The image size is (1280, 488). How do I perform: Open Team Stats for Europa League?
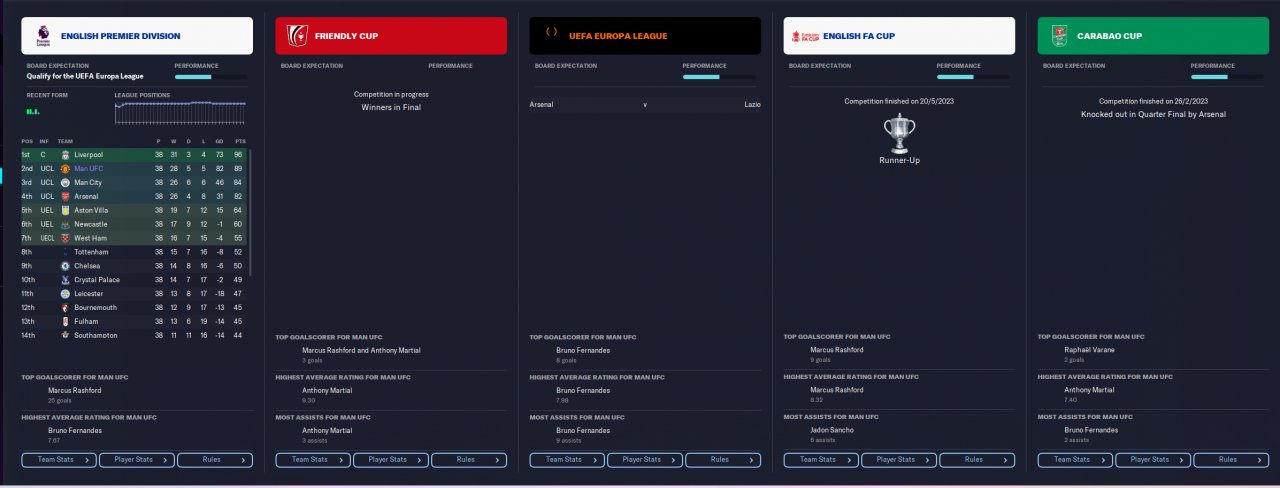567,460
